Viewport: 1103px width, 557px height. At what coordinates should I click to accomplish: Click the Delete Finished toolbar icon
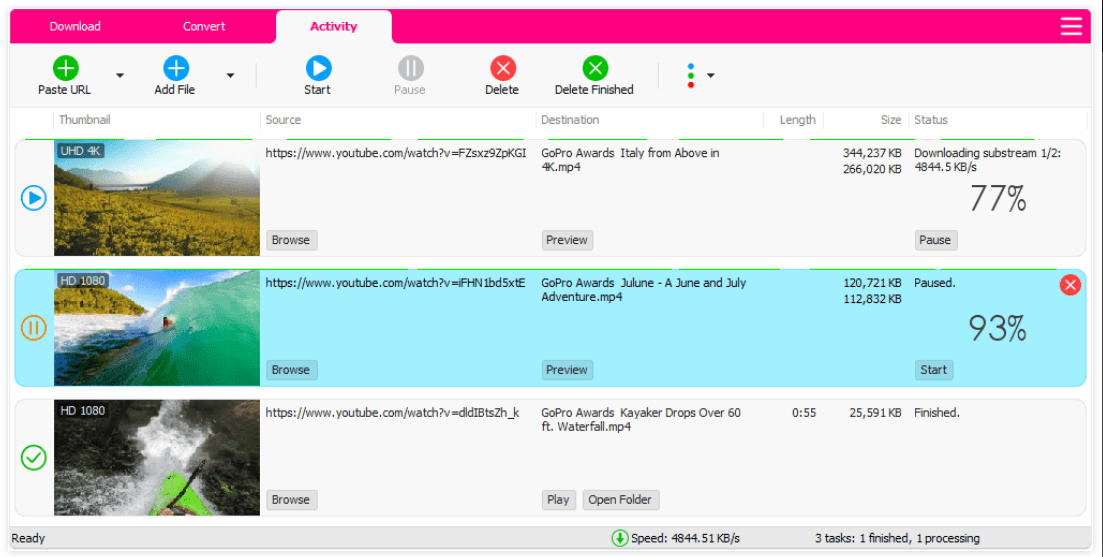point(595,68)
